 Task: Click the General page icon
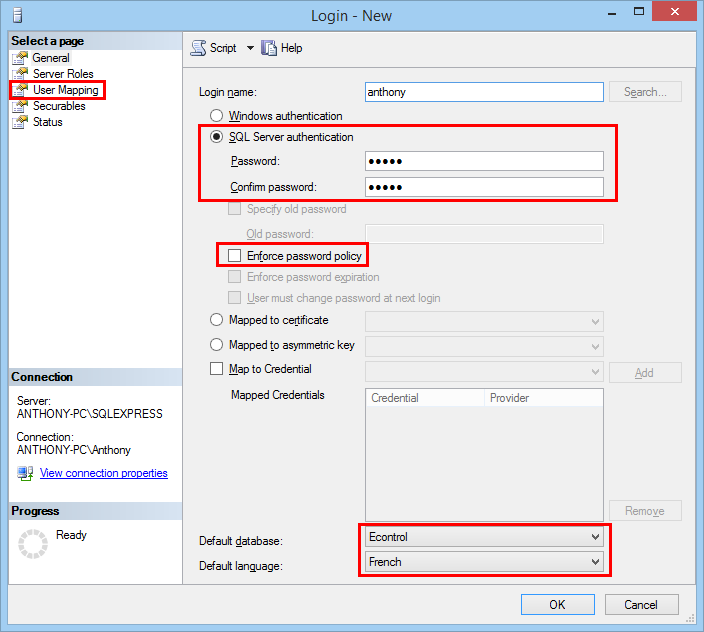tap(21, 58)
